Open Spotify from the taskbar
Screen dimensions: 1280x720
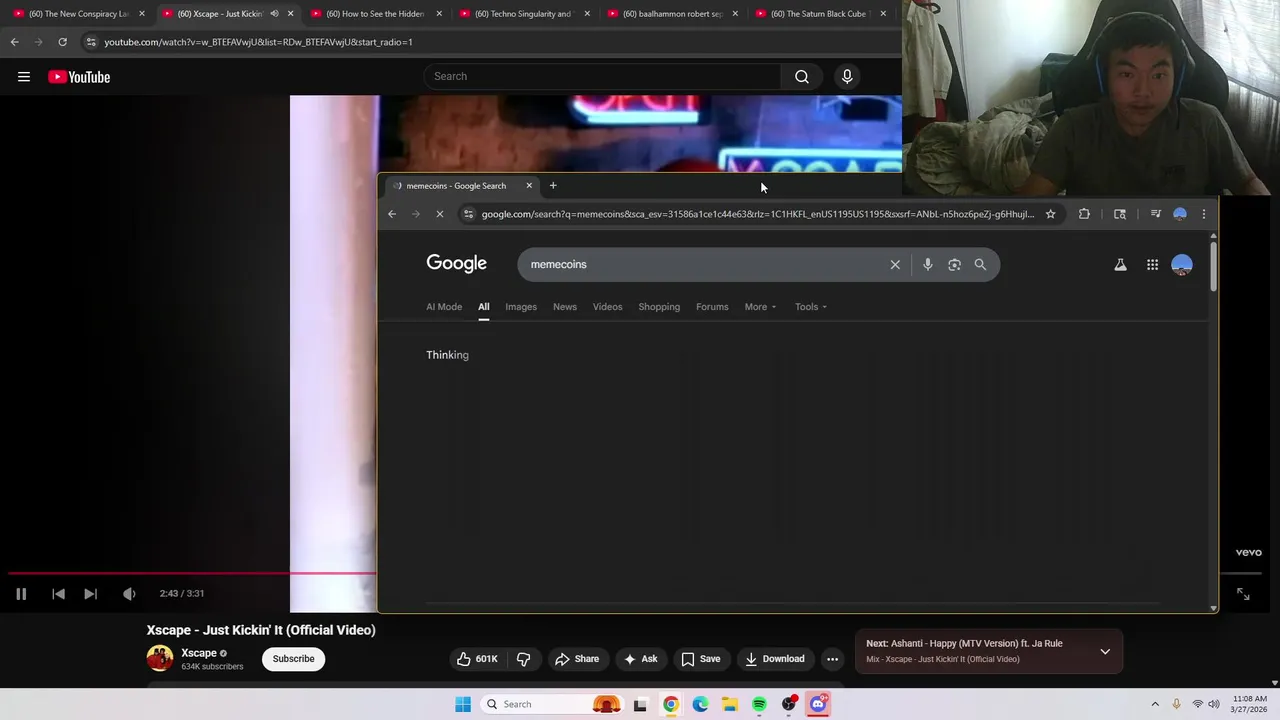click(x=759, y=704)
